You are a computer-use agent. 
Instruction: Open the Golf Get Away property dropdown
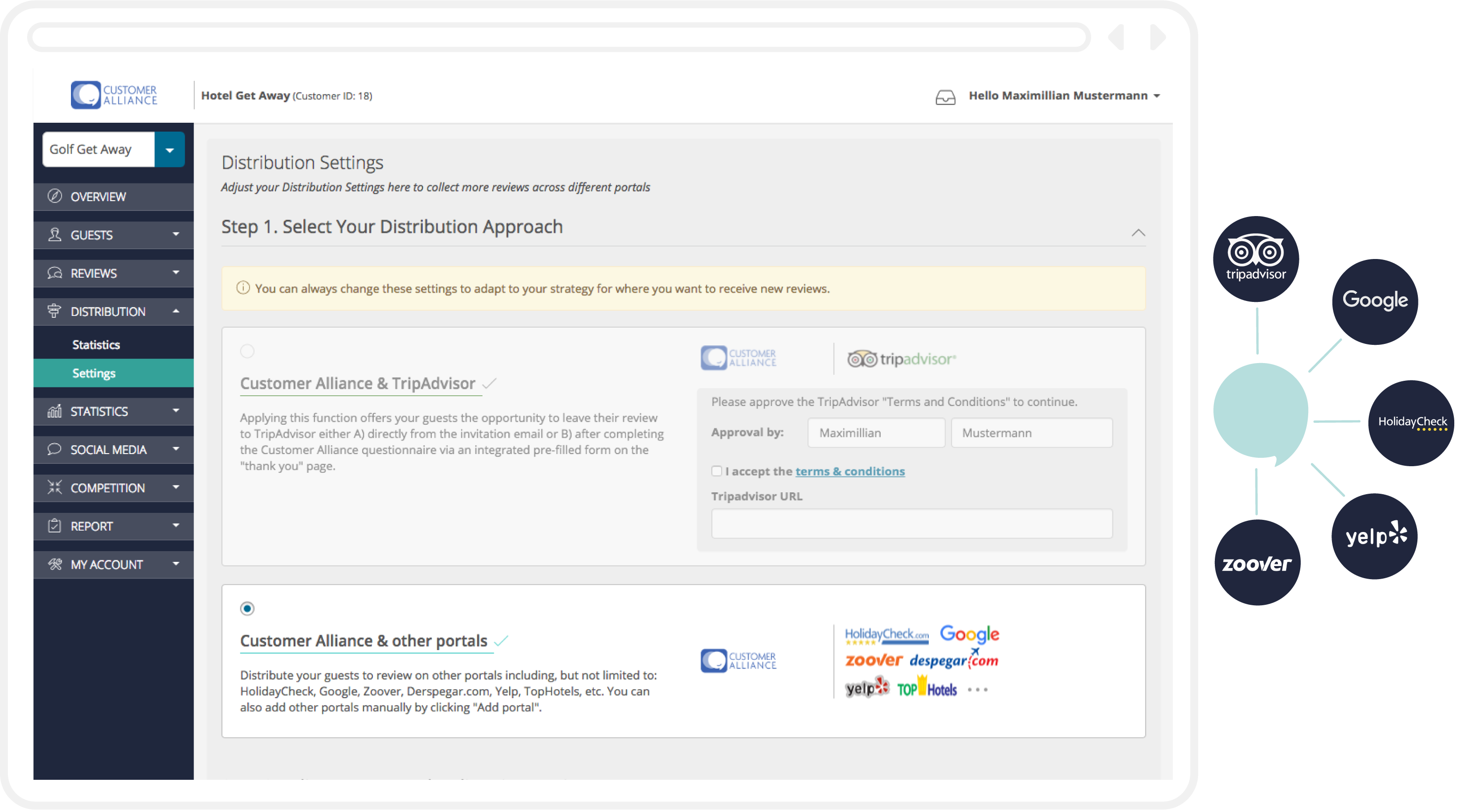point(169,149)
